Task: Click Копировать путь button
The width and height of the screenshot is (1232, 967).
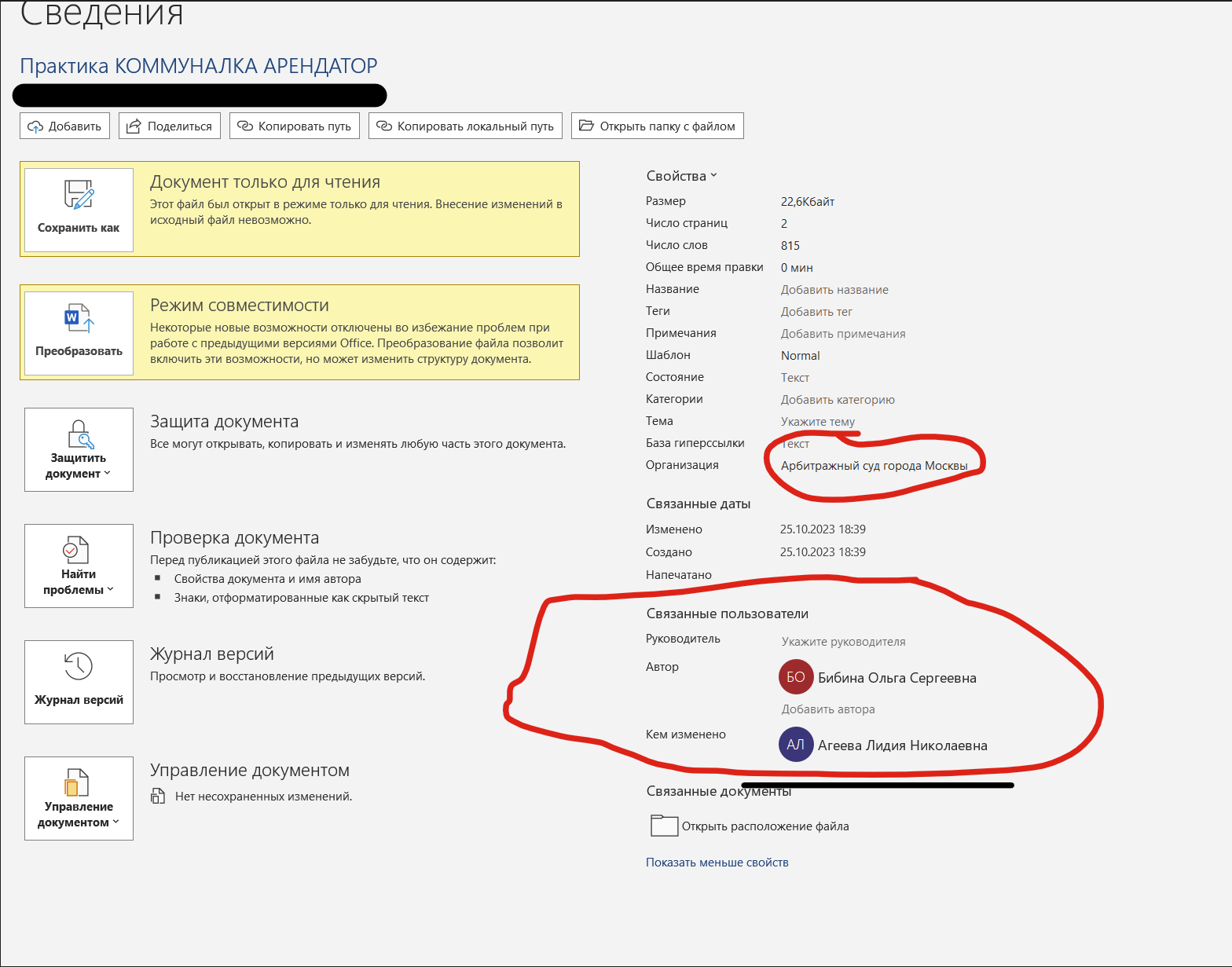Action: click(x=295, y=126)
